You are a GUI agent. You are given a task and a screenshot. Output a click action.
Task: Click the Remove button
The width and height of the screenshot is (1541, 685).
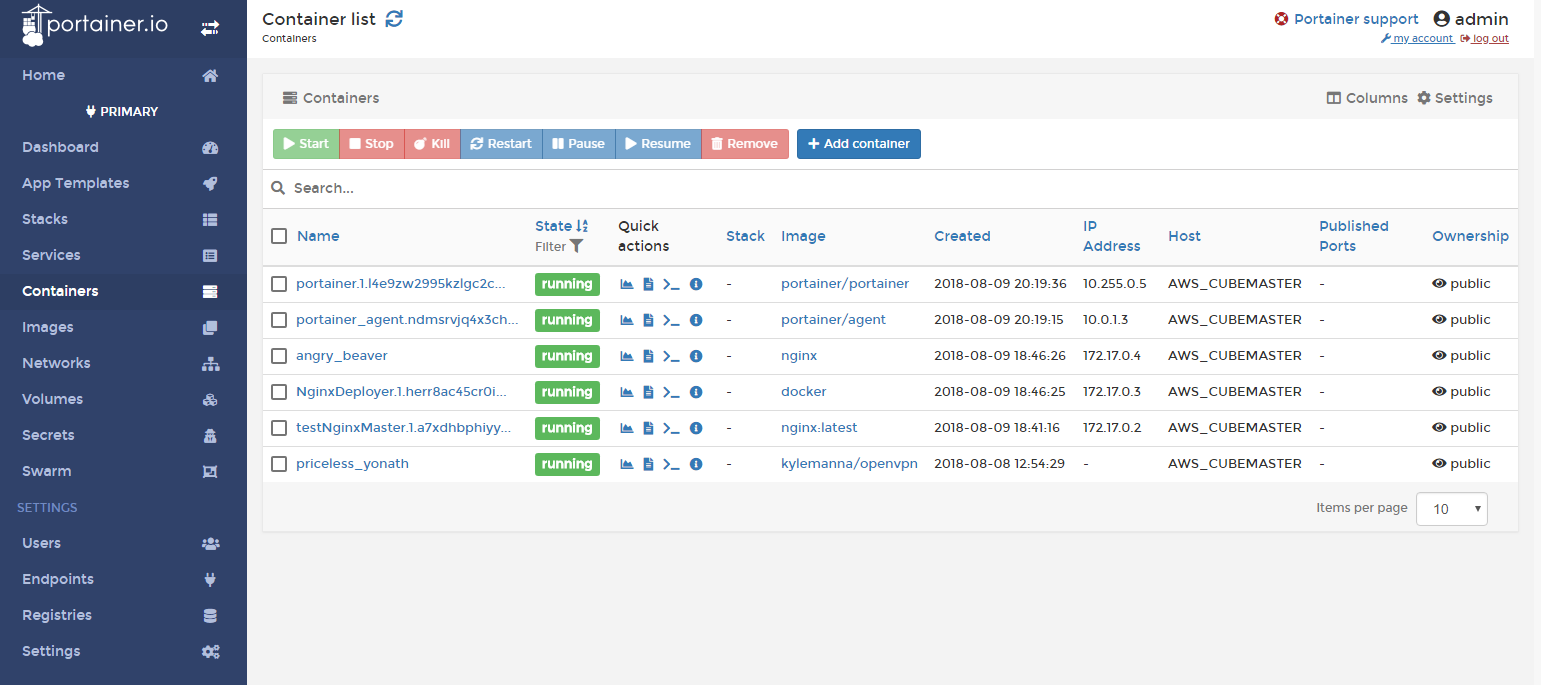pyautogui.click(x=745, y=144)
